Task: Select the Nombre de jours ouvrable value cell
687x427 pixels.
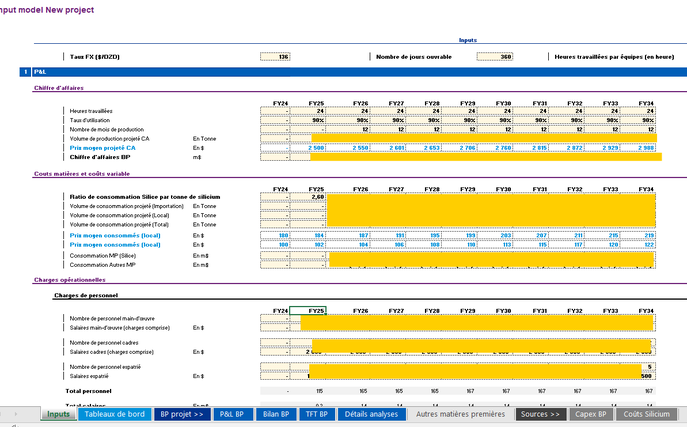Action: coord(495,57)
